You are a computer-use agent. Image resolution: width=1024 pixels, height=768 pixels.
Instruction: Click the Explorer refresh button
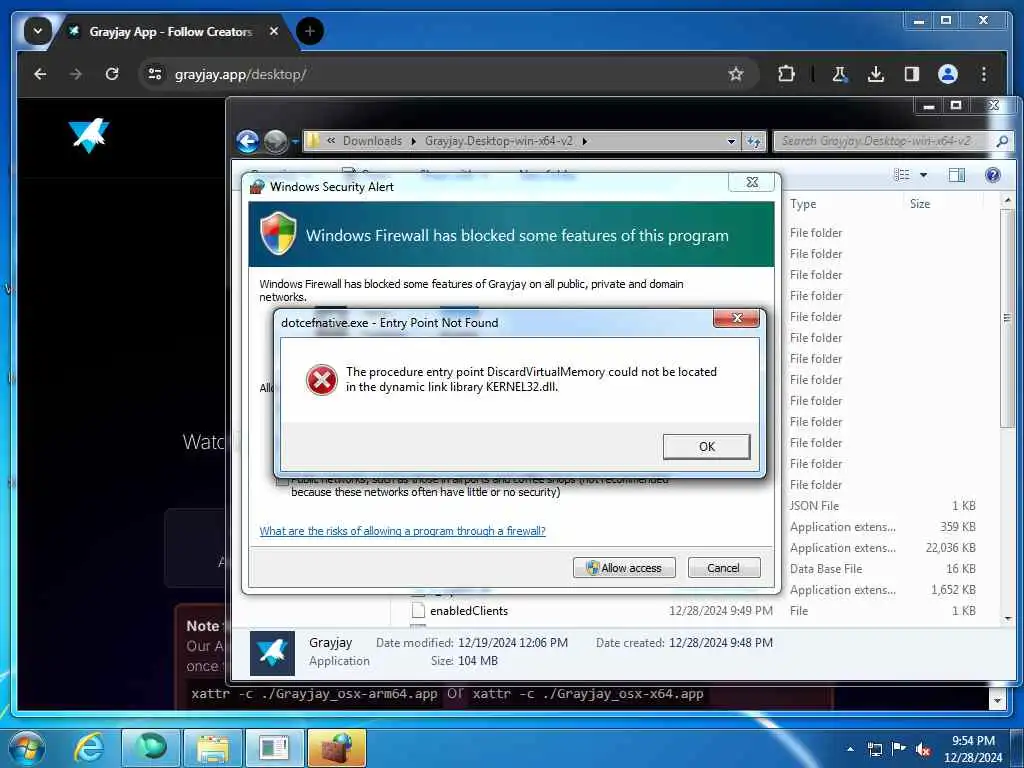(754, 141)
